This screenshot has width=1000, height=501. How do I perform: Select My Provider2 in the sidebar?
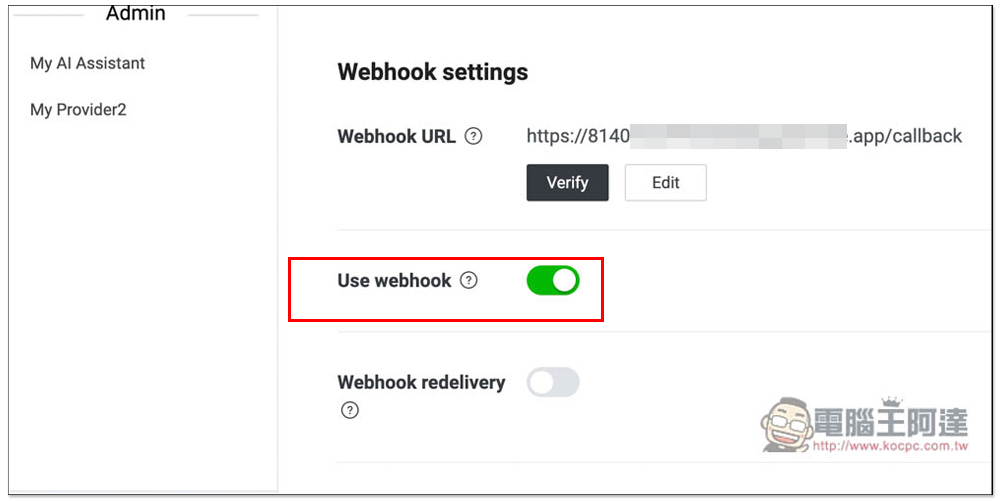pyautogui.click(x=78, y=109)
